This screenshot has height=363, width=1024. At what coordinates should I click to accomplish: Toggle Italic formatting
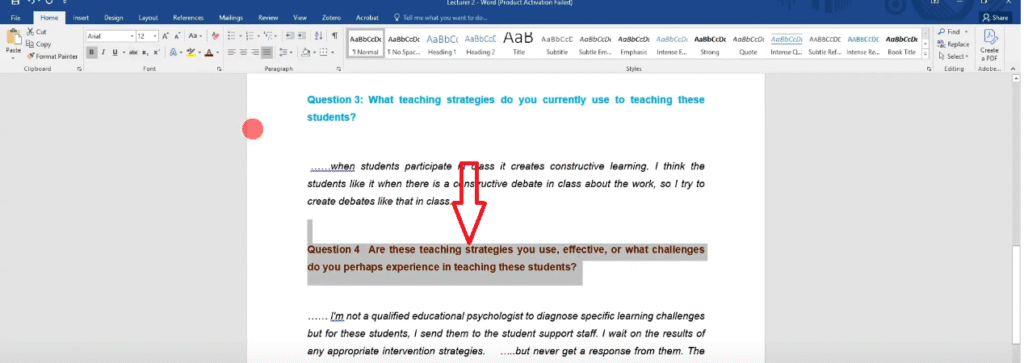pyautogui.click(x=103, y=52)
